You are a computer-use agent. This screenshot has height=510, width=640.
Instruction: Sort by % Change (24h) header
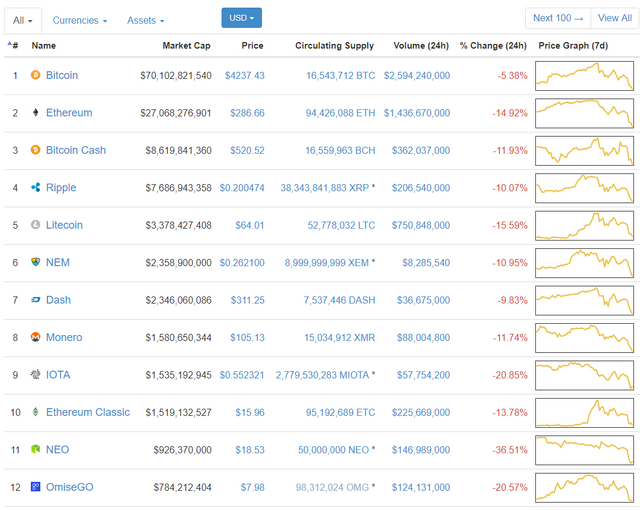point(493,46)
